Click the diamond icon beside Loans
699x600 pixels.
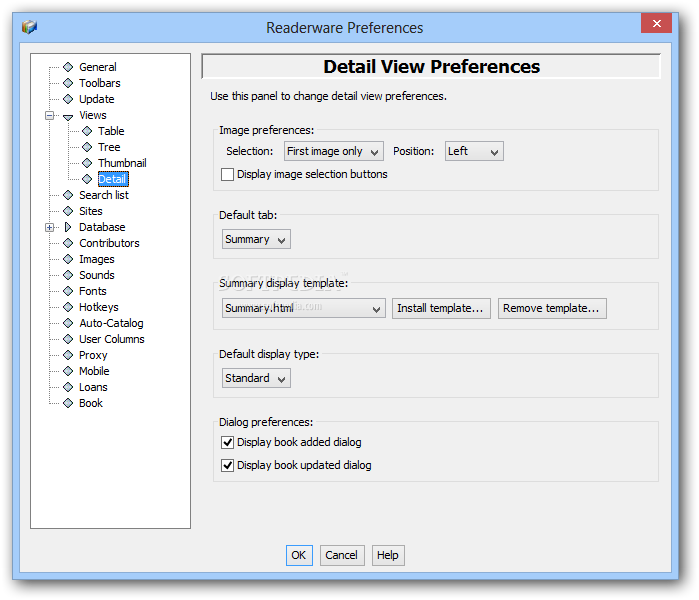[68, 387]
